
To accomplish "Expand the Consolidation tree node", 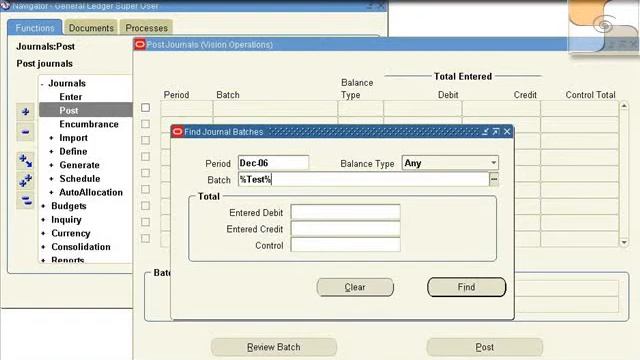I will coord(43,247).
